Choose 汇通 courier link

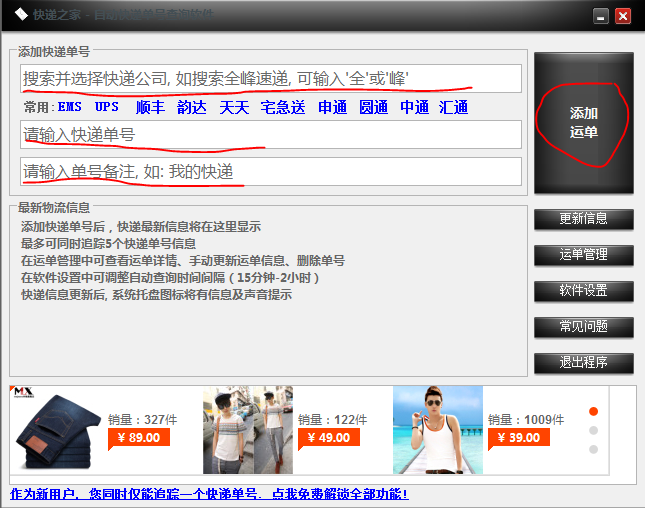453,107
